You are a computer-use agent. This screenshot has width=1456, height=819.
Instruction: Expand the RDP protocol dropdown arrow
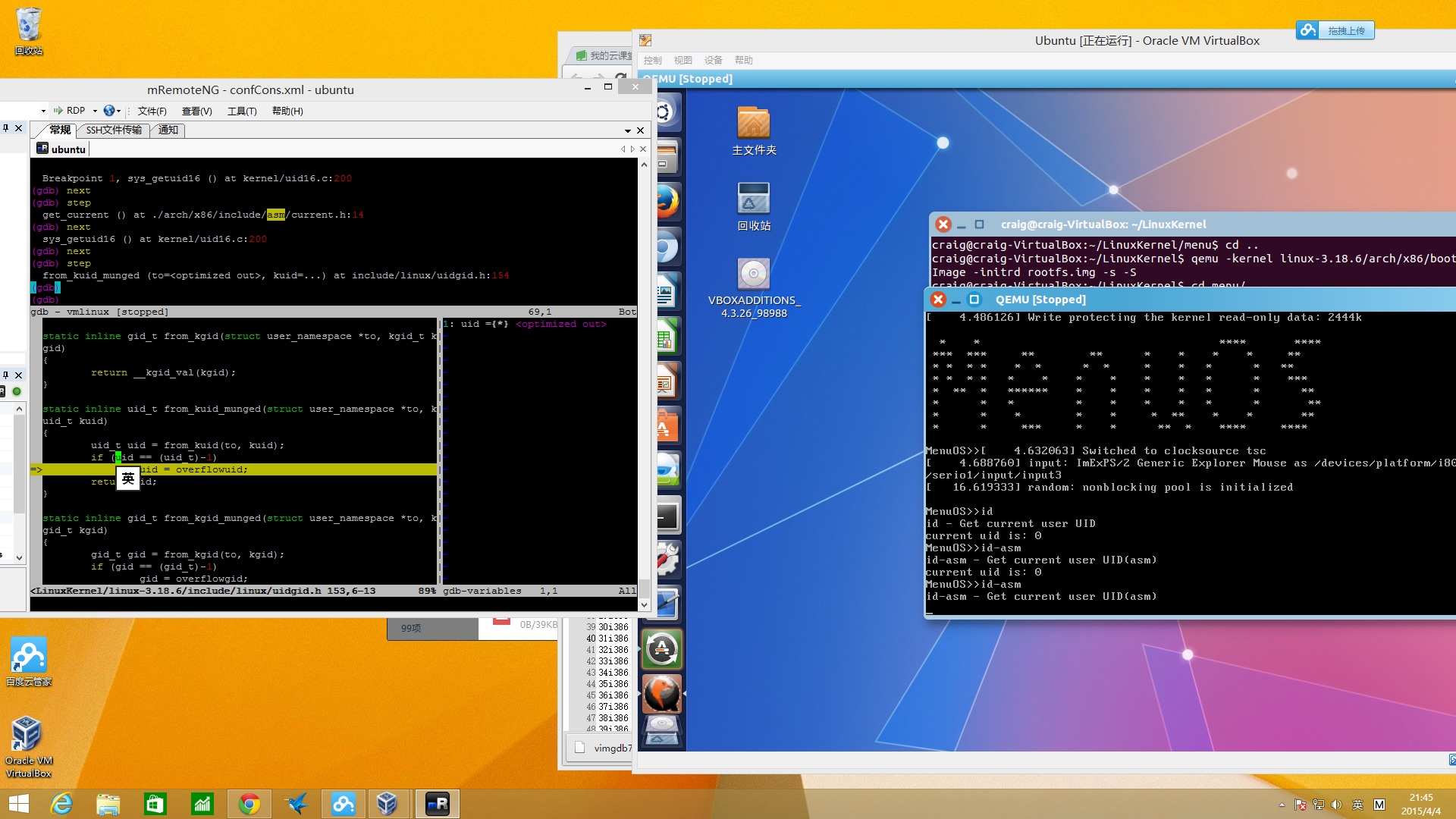click(x=95, y=111)
